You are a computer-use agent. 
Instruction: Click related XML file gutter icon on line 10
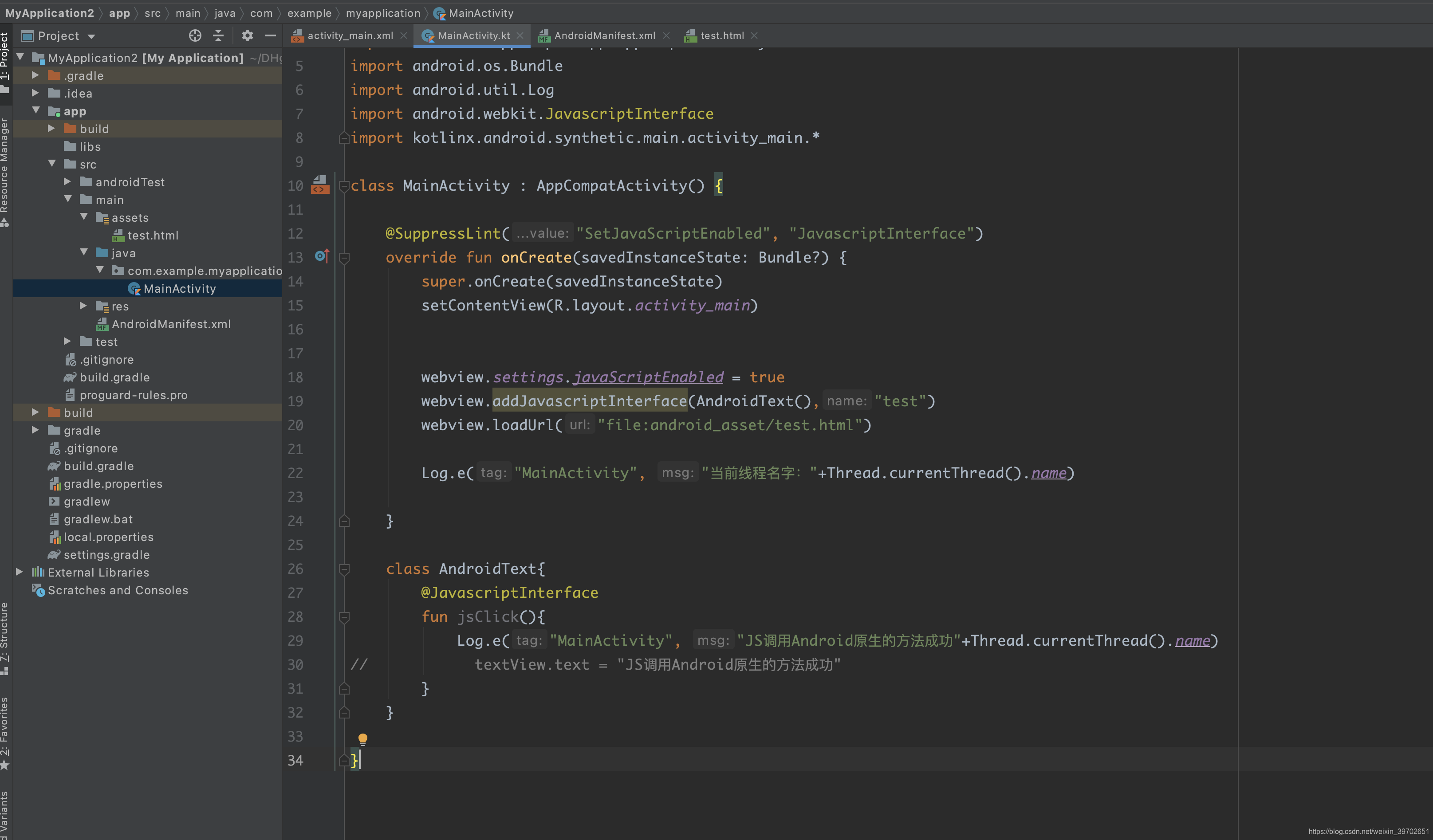click(320, 185)
